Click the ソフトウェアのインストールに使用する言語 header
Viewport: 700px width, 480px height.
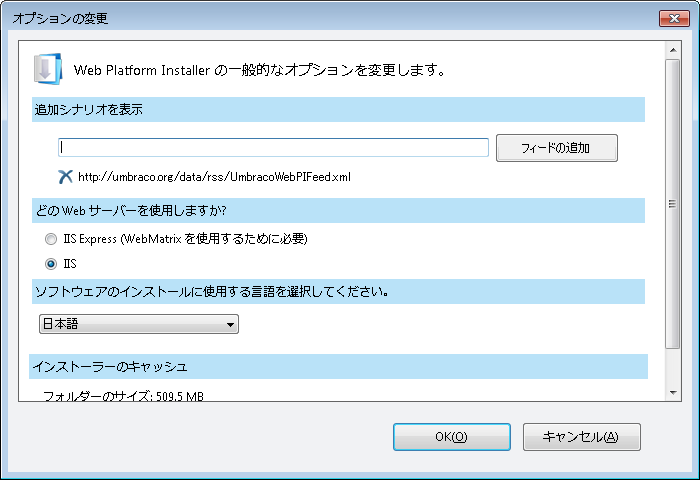pos(338,292)
